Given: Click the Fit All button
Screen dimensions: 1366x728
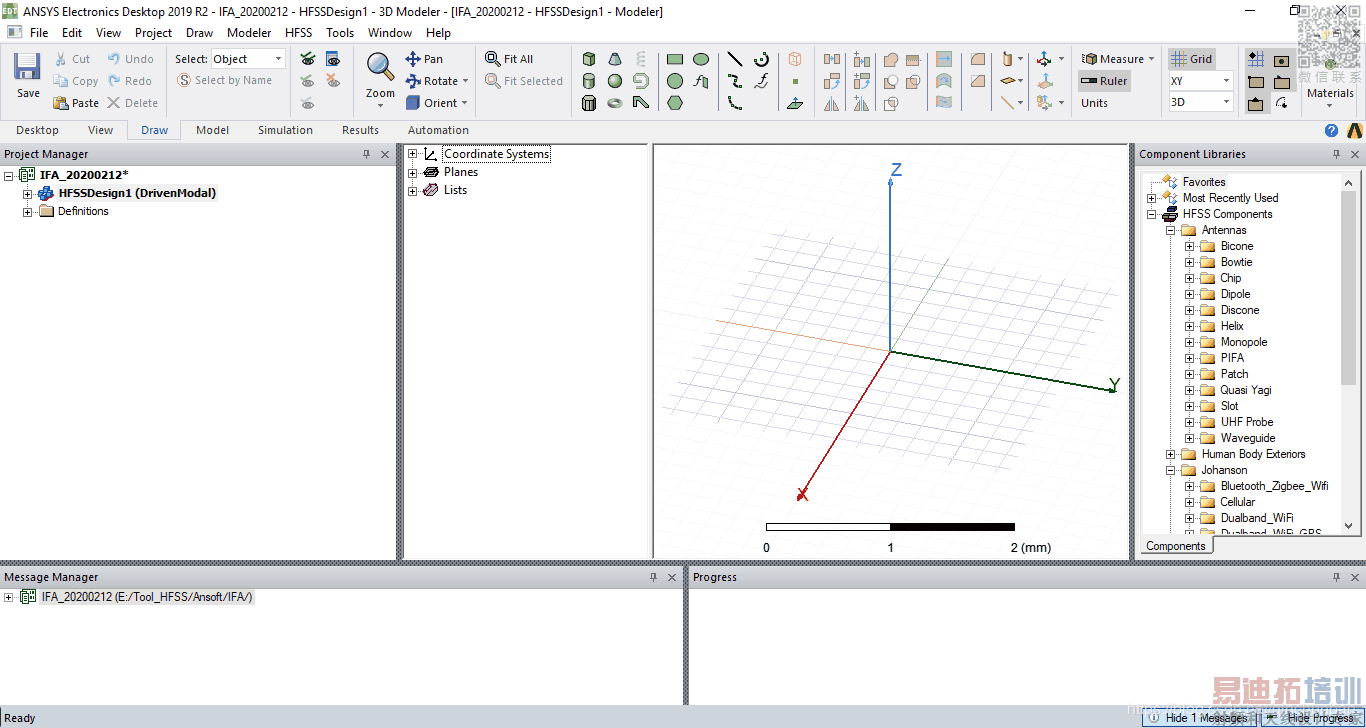Looking at the screenshot, I should pos(509,59).
